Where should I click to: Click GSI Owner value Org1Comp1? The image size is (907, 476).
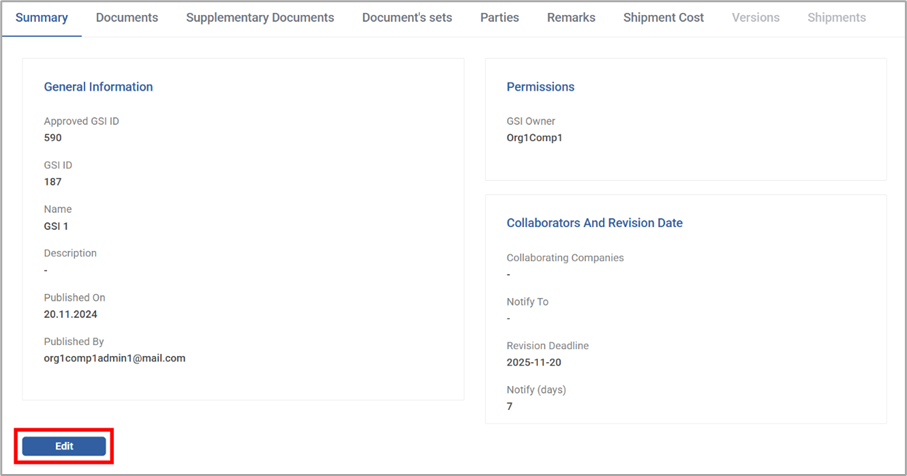(534, 138)
